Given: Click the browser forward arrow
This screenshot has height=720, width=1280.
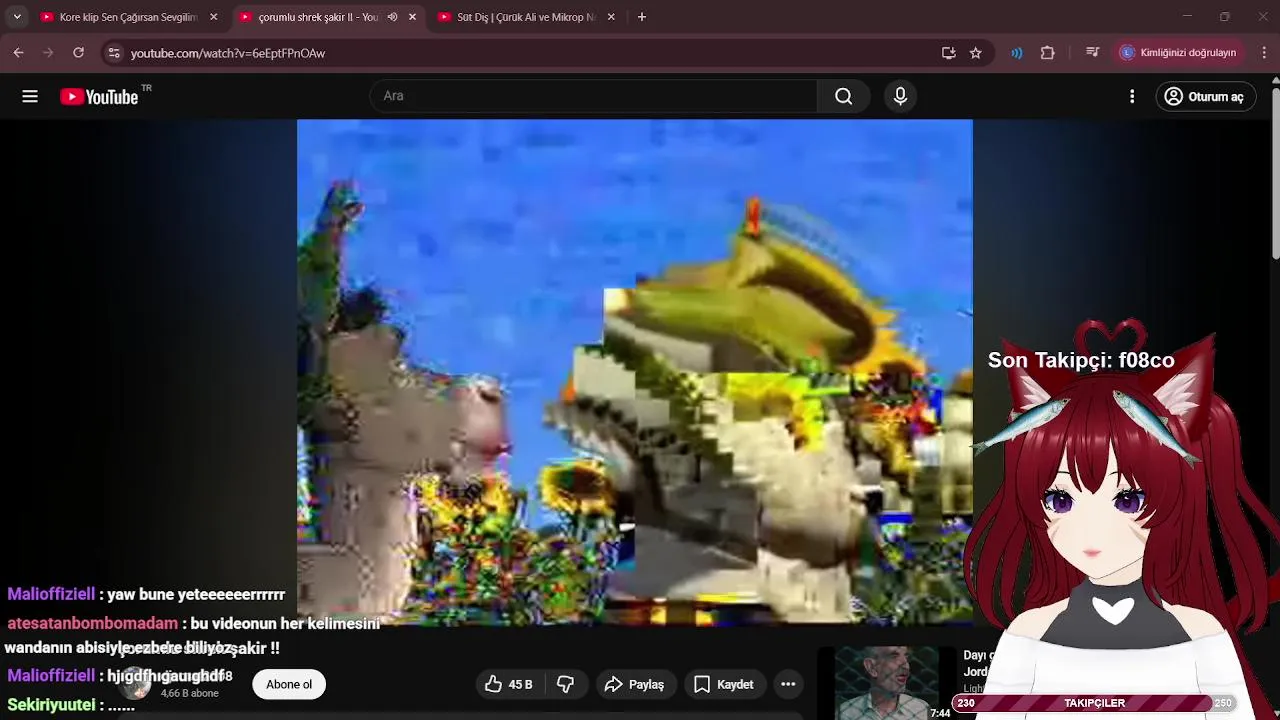Looking at the screenshot, I should pyautogui.click(x=48, y=53).
